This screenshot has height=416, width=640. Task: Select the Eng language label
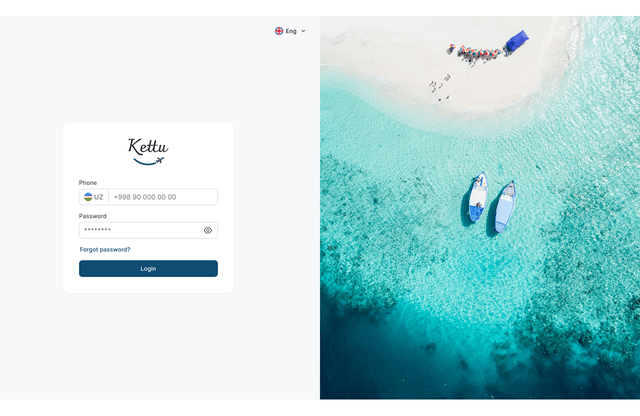click(x=291, y=31)
